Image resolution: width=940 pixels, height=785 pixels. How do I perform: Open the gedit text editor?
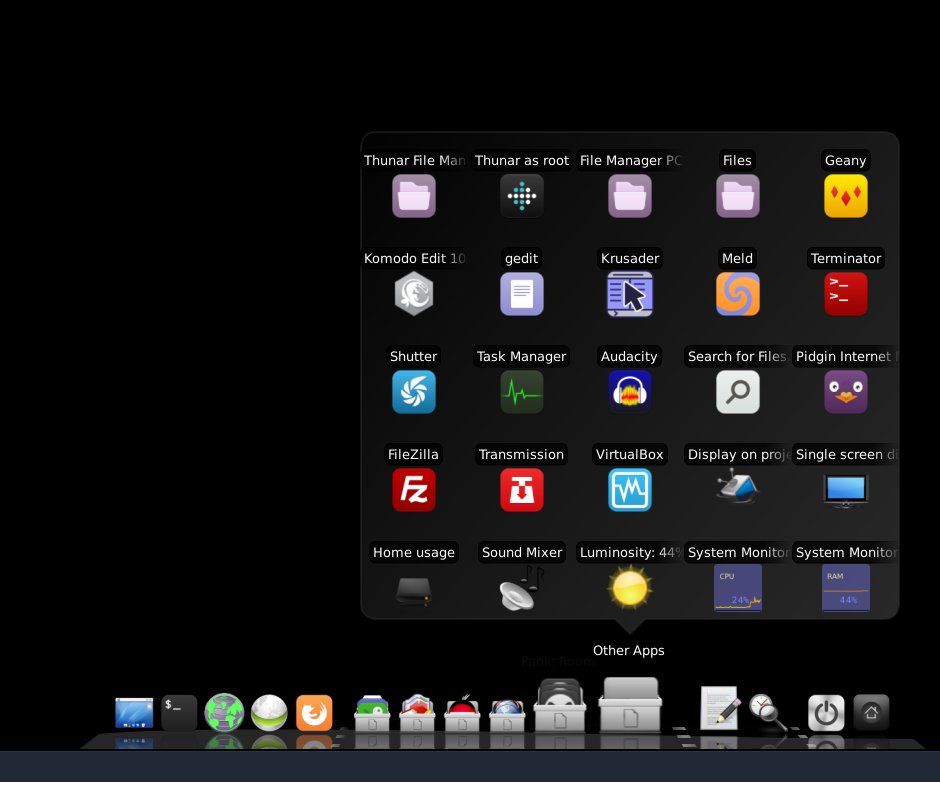pos(522,294)
